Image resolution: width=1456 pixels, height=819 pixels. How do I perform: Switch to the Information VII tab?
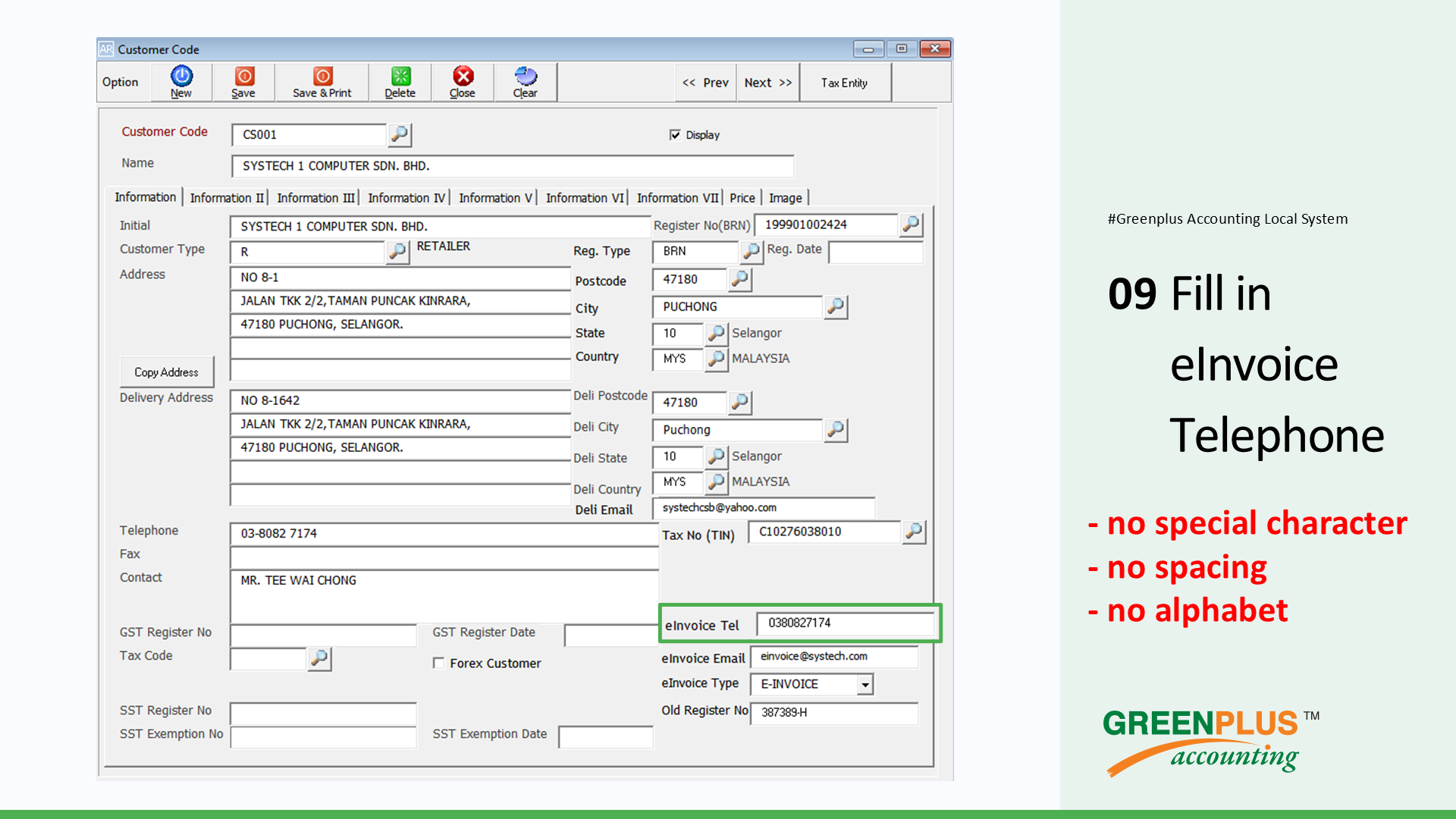coord(677,198)
